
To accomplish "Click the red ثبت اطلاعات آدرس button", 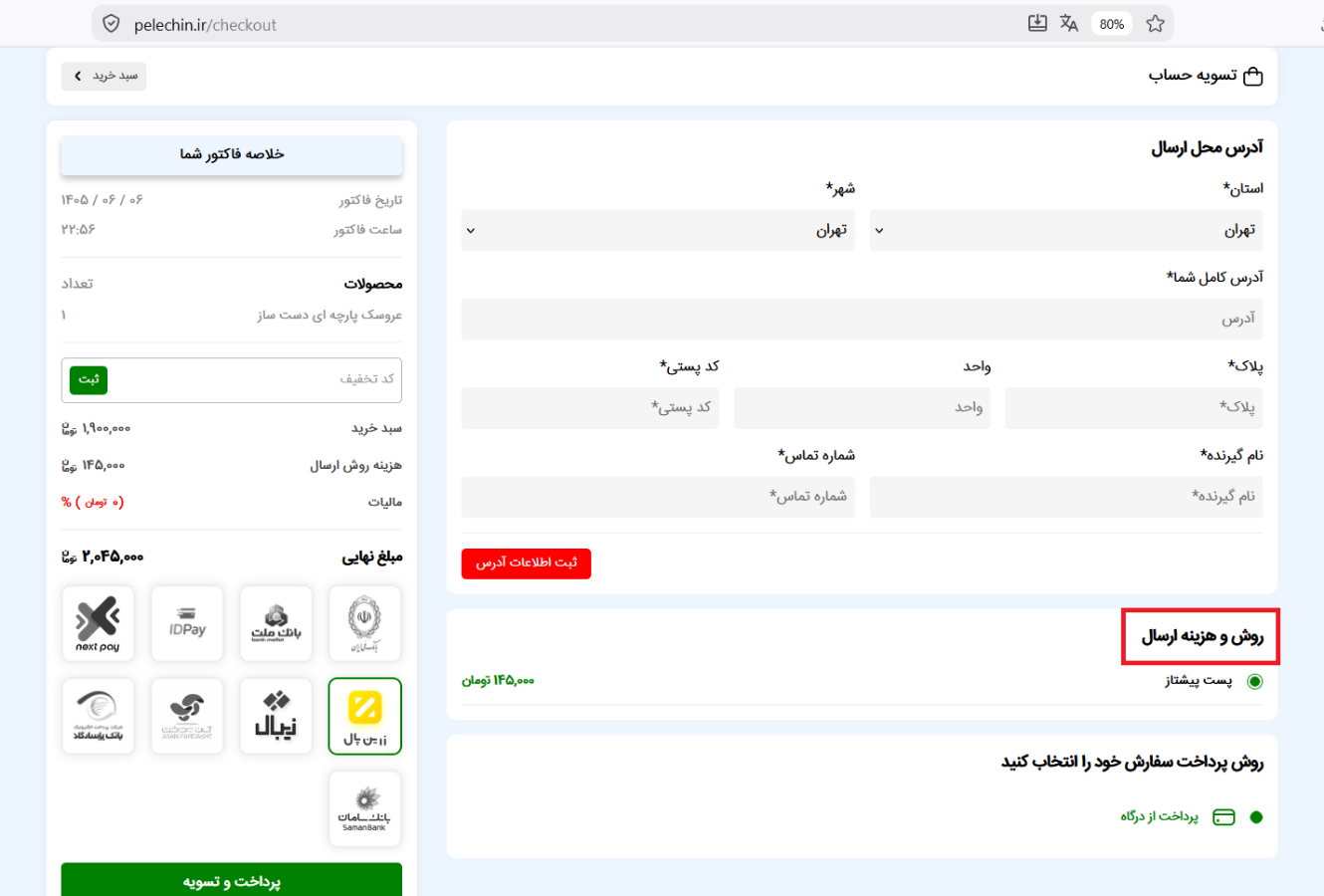I will 526,563.
